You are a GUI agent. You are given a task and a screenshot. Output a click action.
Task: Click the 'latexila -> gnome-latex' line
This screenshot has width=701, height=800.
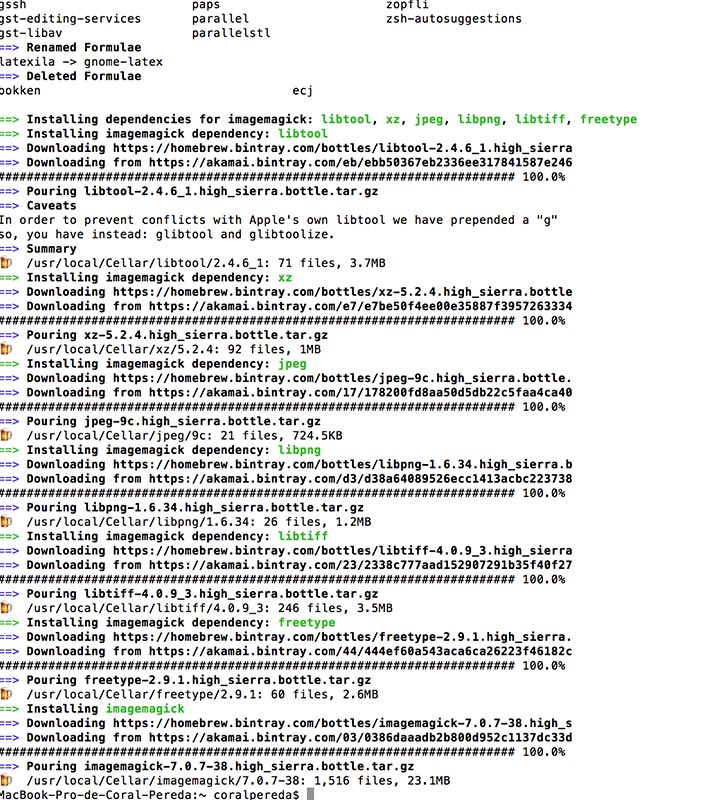[81, 62]
